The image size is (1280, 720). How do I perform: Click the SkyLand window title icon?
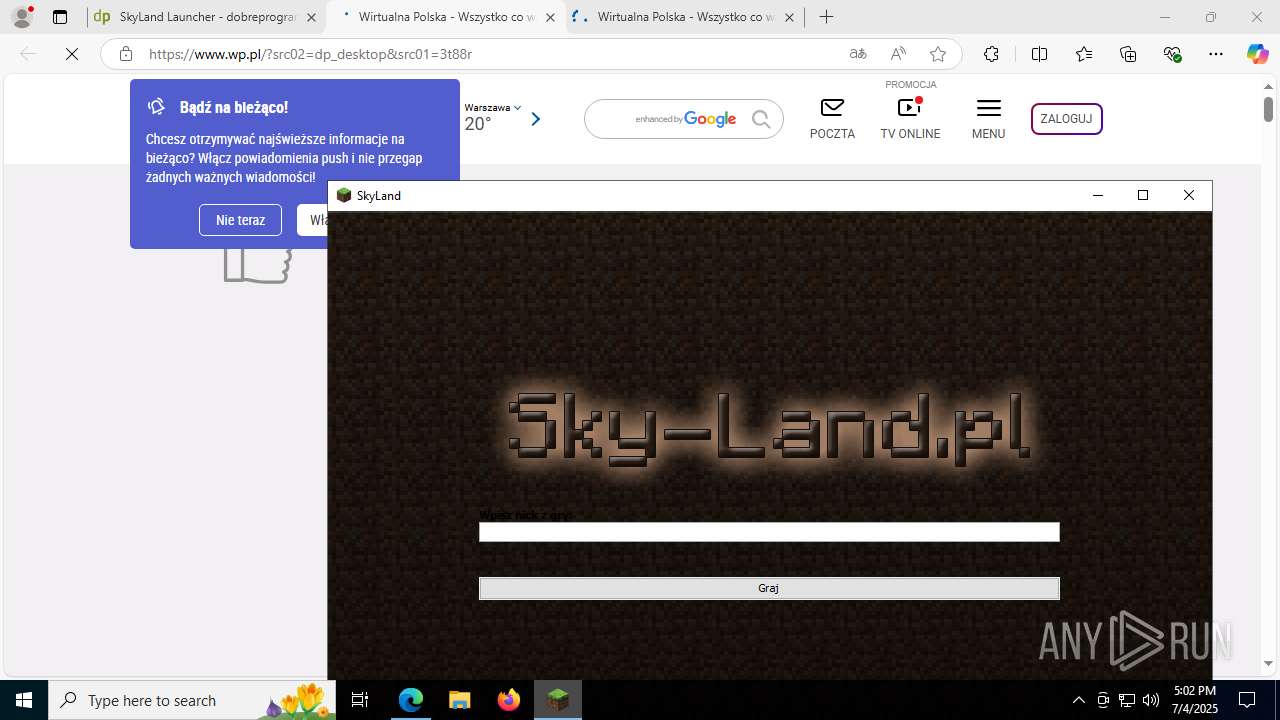(x=344, y=195)
